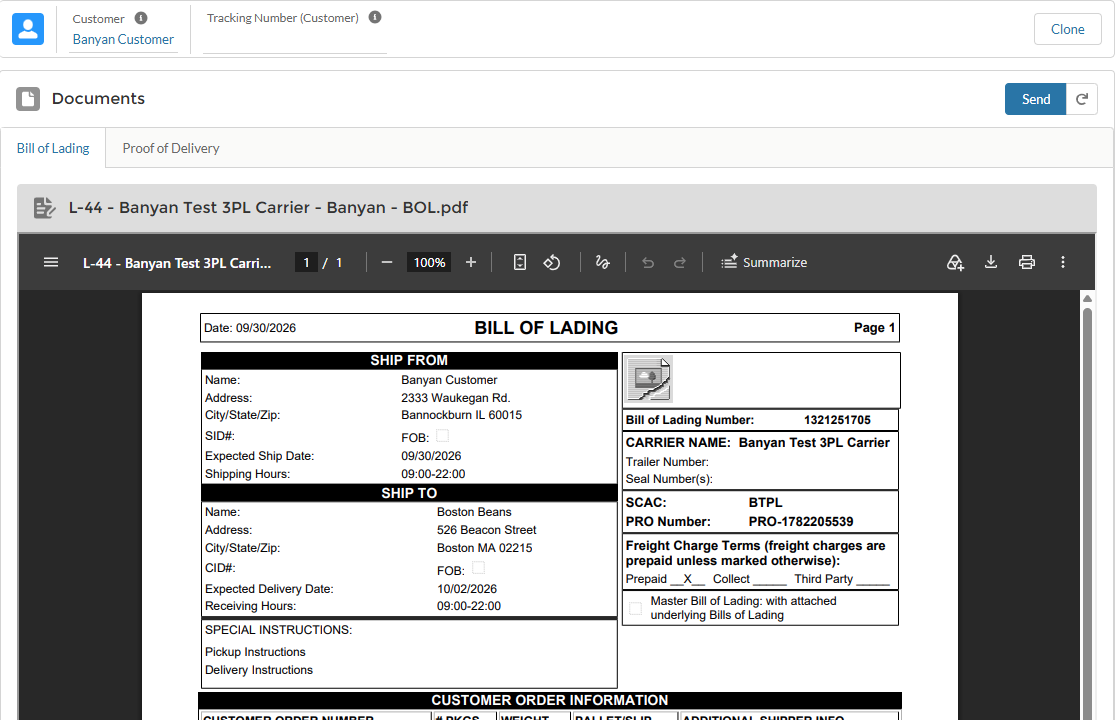Viewport: 1115px width, 720px height.
Task: Toggle the Ship From FOB checkbox
Action: point(442,436)
